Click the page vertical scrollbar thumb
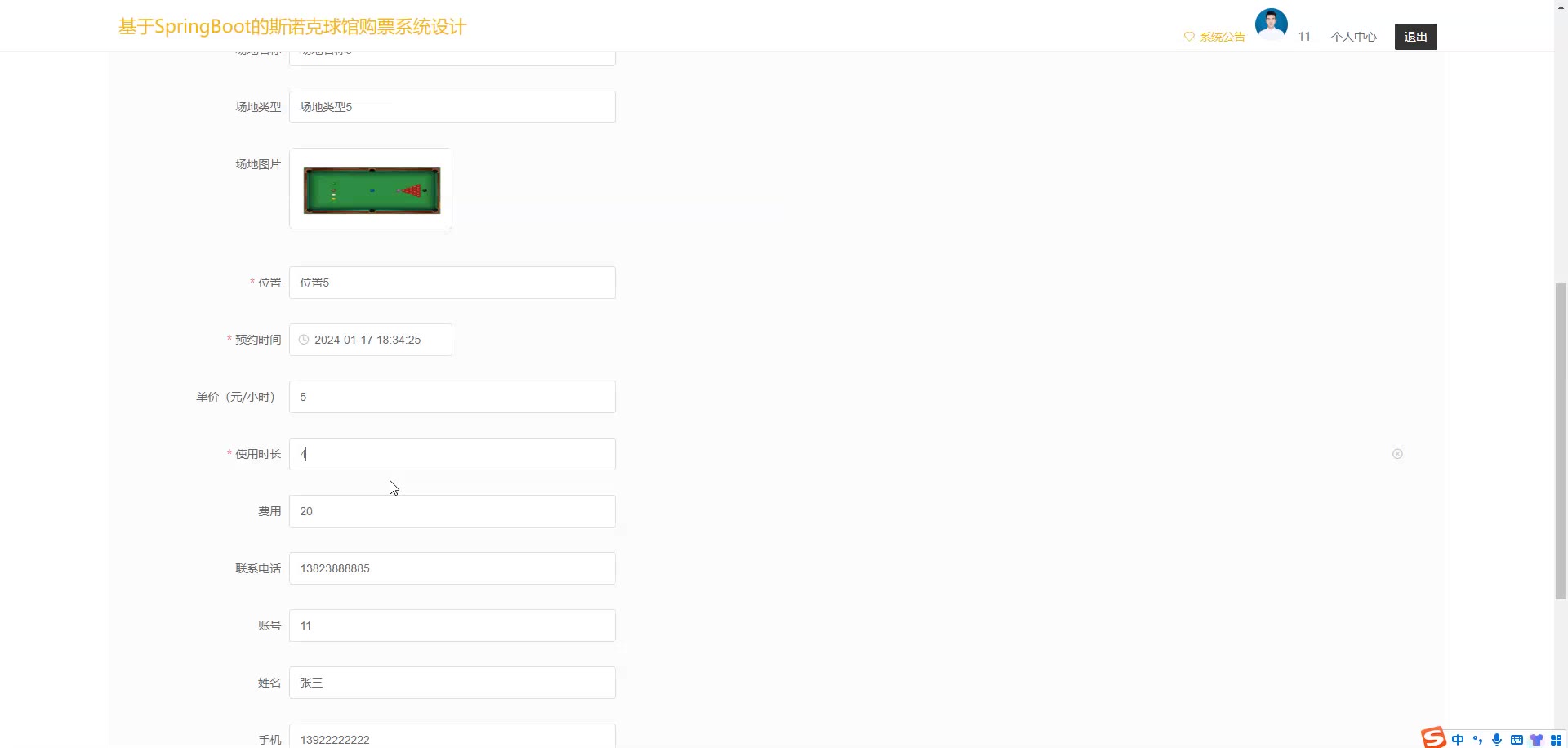The height and width of the screenshot is (748, 1568). pos(1561,441)
